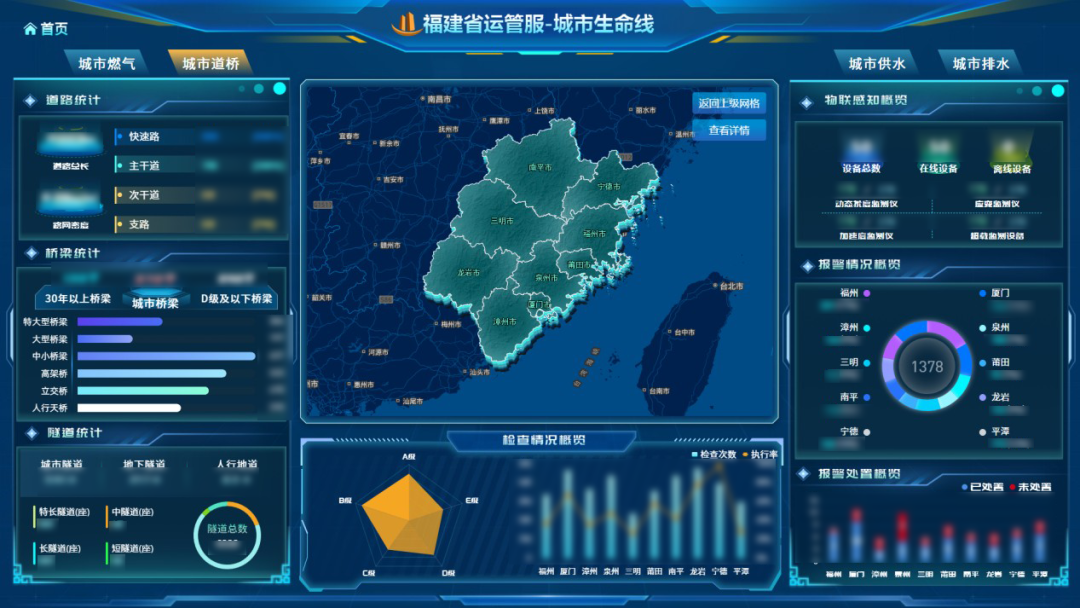Click the 台北市 marker on map

(x=728, y=286)
